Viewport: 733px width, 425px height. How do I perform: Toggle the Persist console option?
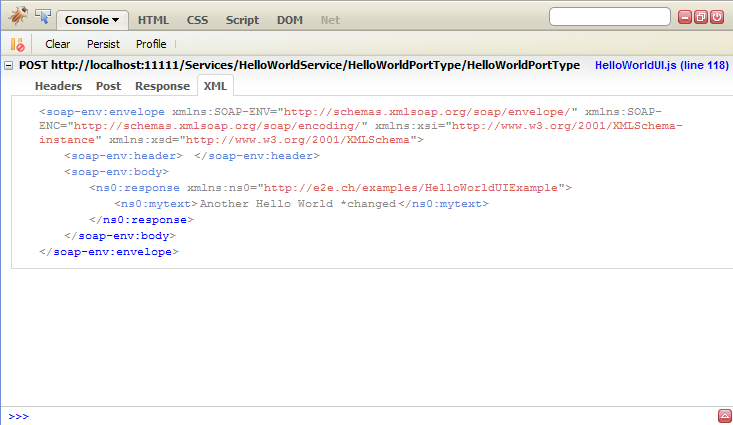[x=103, y=44]
